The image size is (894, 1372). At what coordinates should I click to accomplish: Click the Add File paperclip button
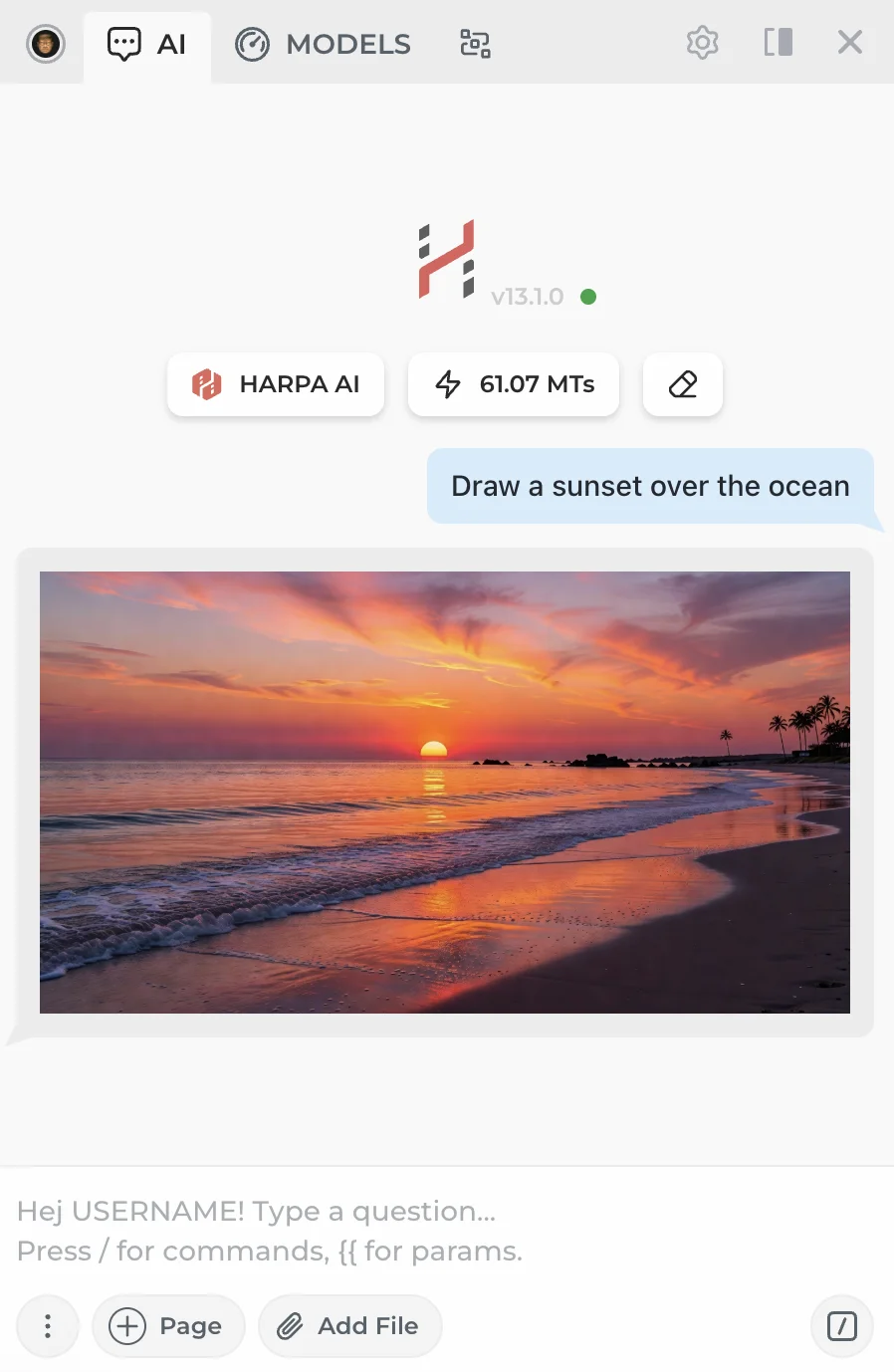pos(349,1326)
